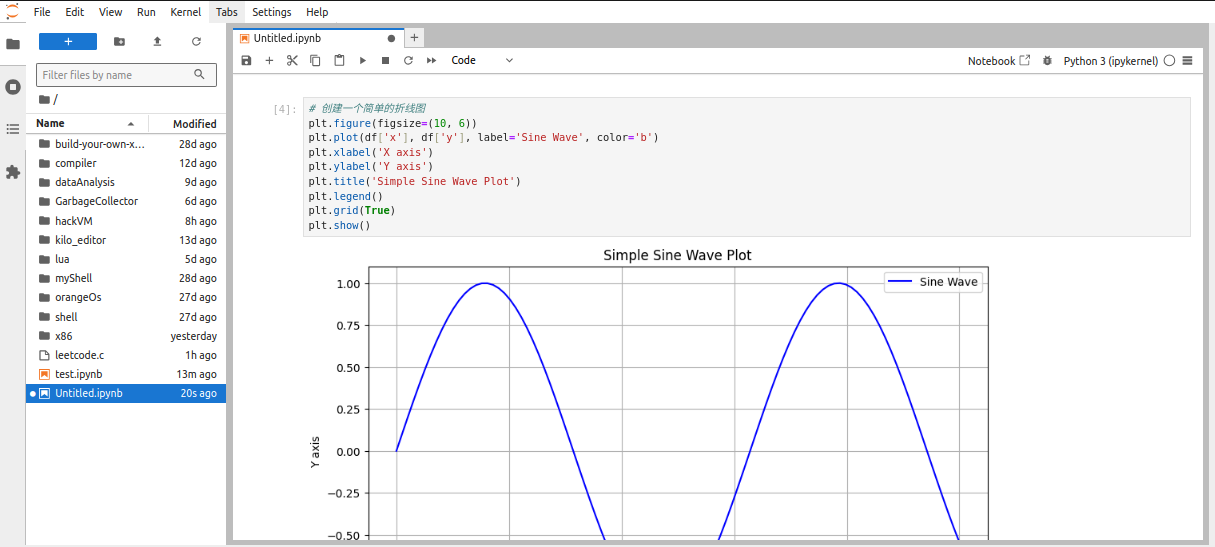
Task: Select the build-your-own-x folder
Action: (126, 144)
